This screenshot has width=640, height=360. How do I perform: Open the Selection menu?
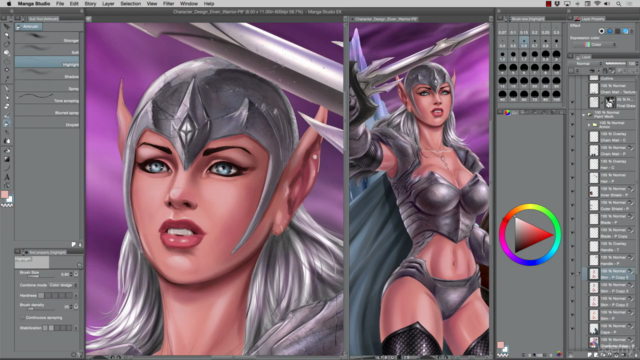(131, 4)
